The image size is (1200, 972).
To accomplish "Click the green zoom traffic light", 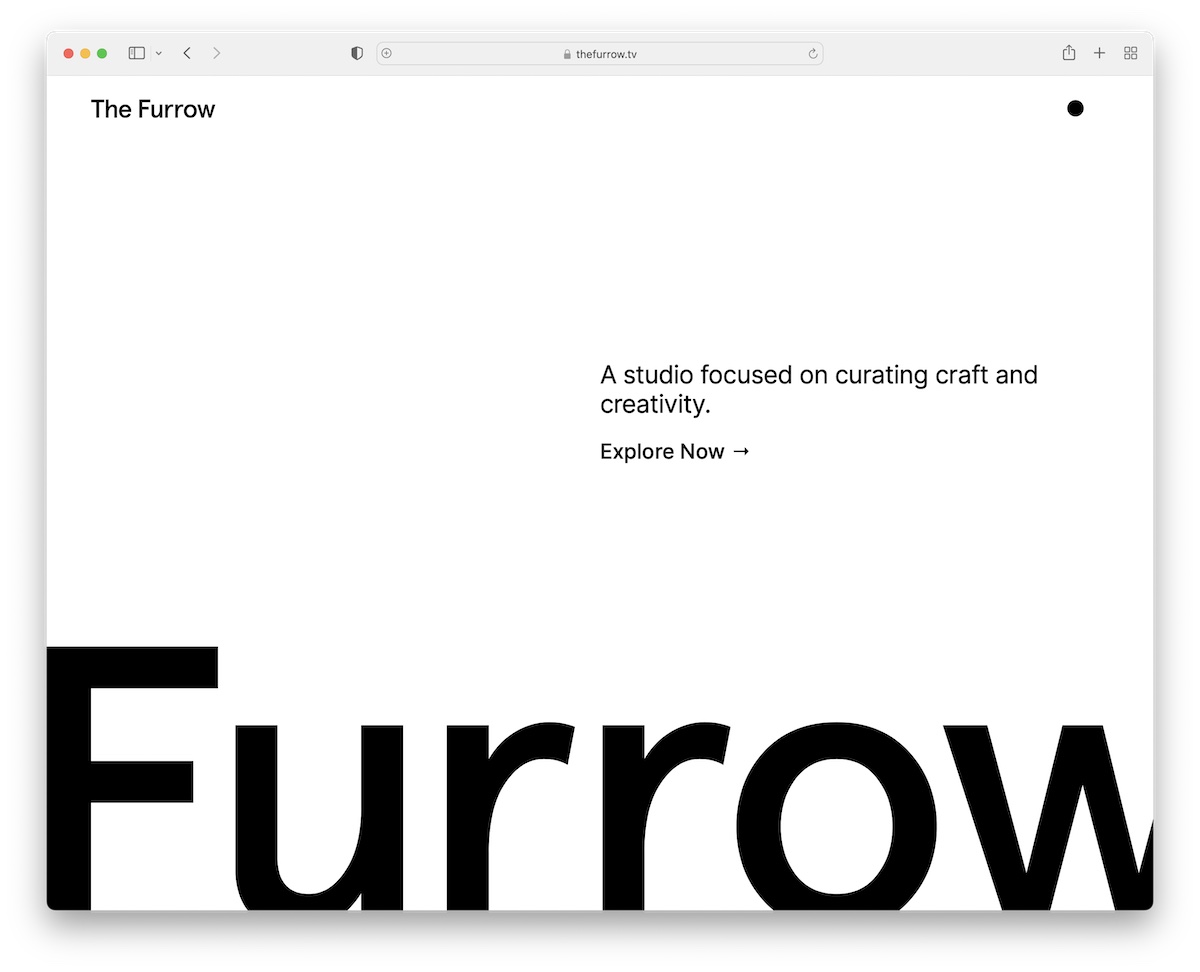I will (102, 53).
